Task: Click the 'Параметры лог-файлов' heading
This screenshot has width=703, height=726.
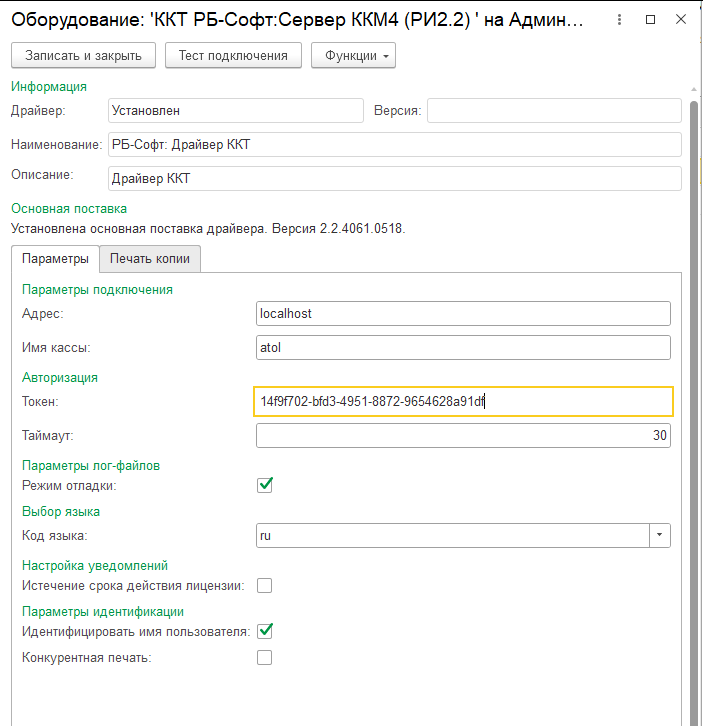Action: (91, 465)
